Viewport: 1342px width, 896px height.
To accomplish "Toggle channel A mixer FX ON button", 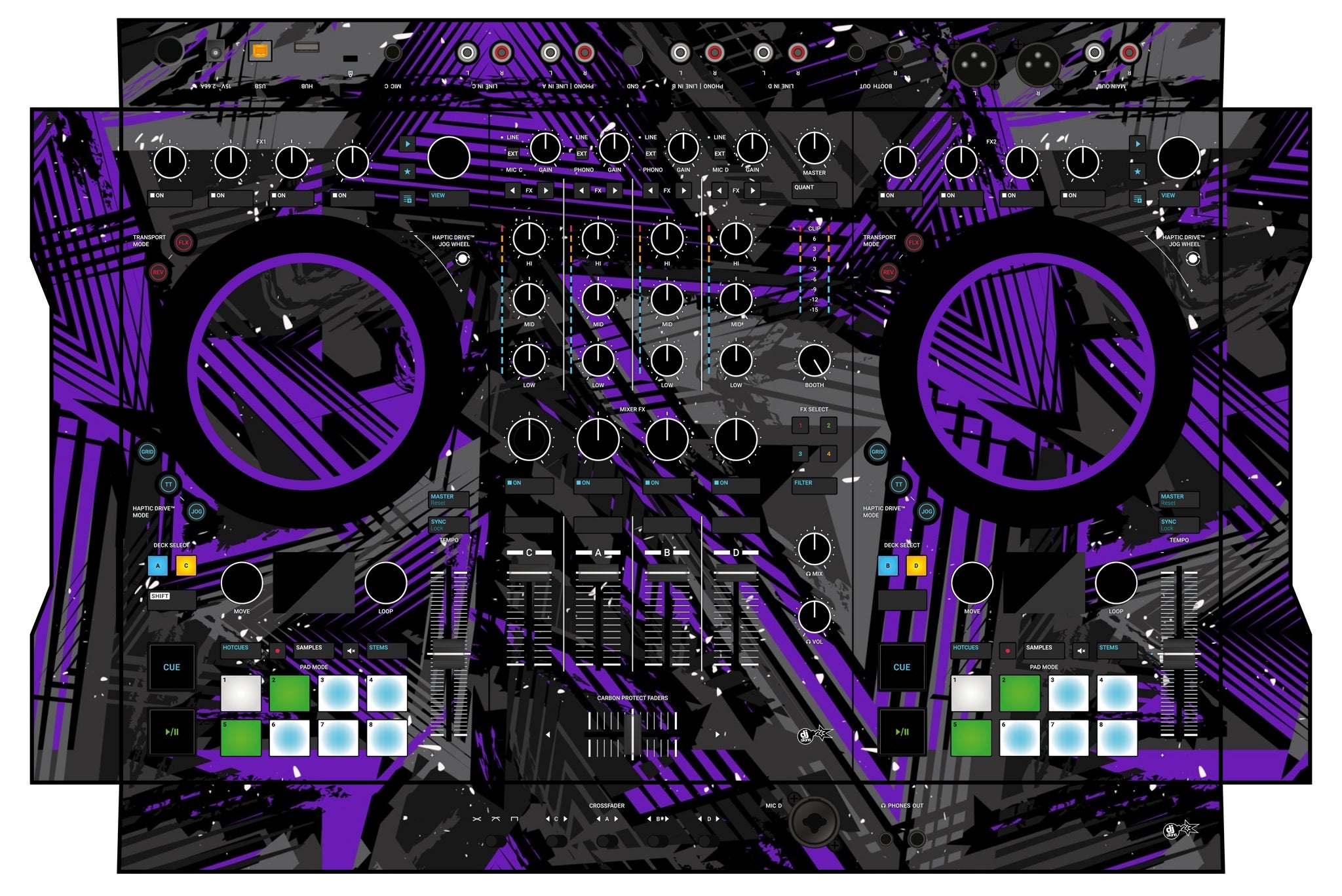I will click(x=598, y=486).
